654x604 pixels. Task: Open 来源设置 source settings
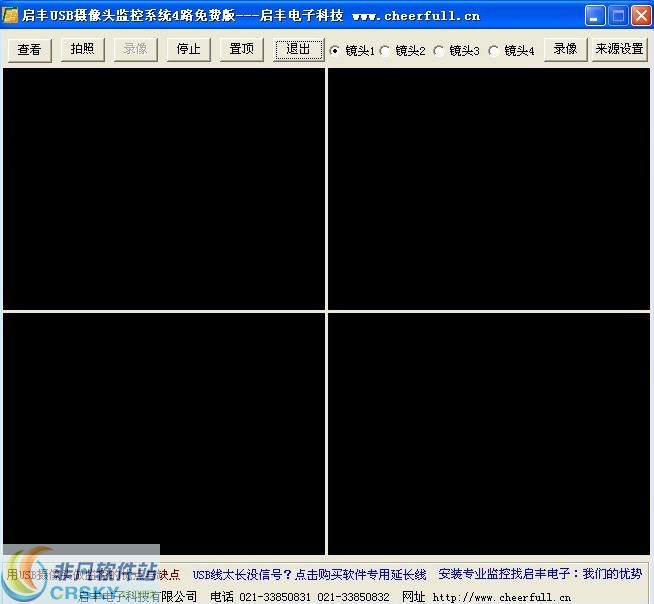click(x=619, y=49)
